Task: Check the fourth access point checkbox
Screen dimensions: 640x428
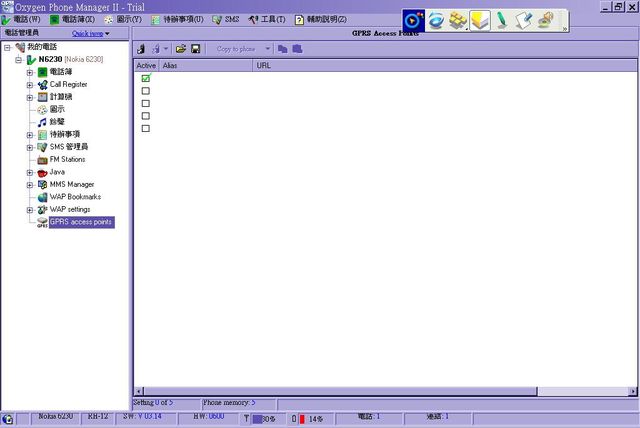Action: [x=146, y=116]
